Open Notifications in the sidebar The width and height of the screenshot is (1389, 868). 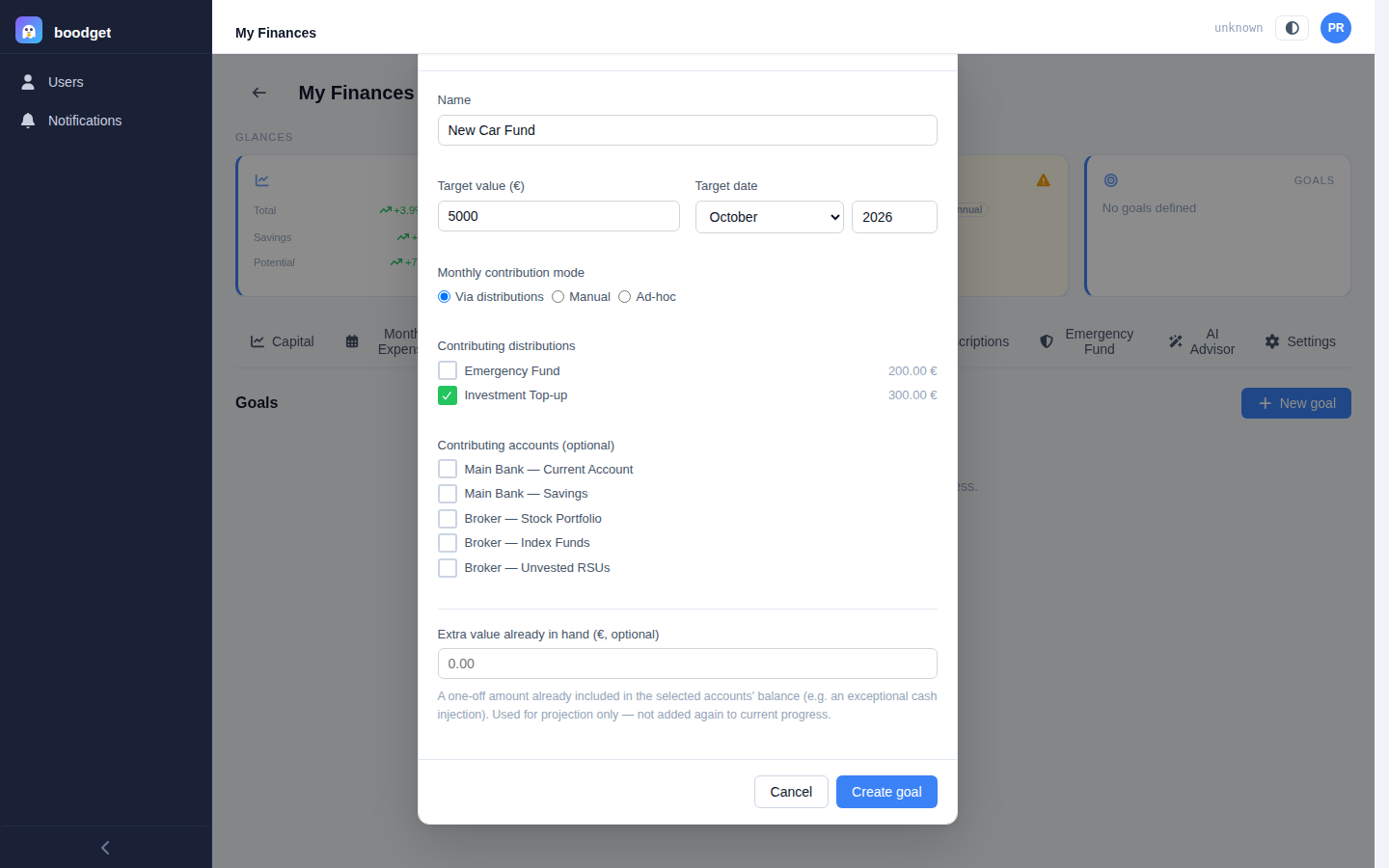coord(106,121)
